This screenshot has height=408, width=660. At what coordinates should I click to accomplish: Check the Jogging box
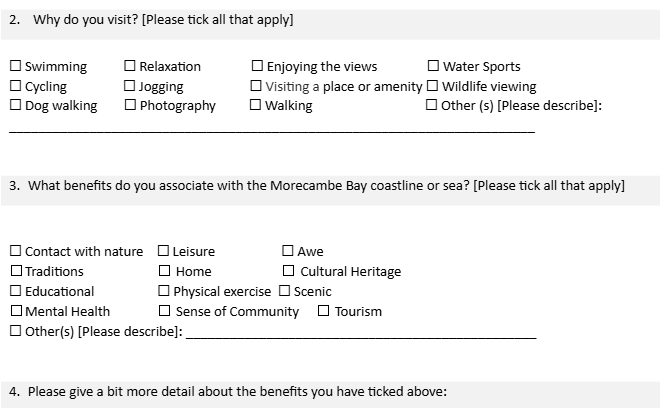130,86
